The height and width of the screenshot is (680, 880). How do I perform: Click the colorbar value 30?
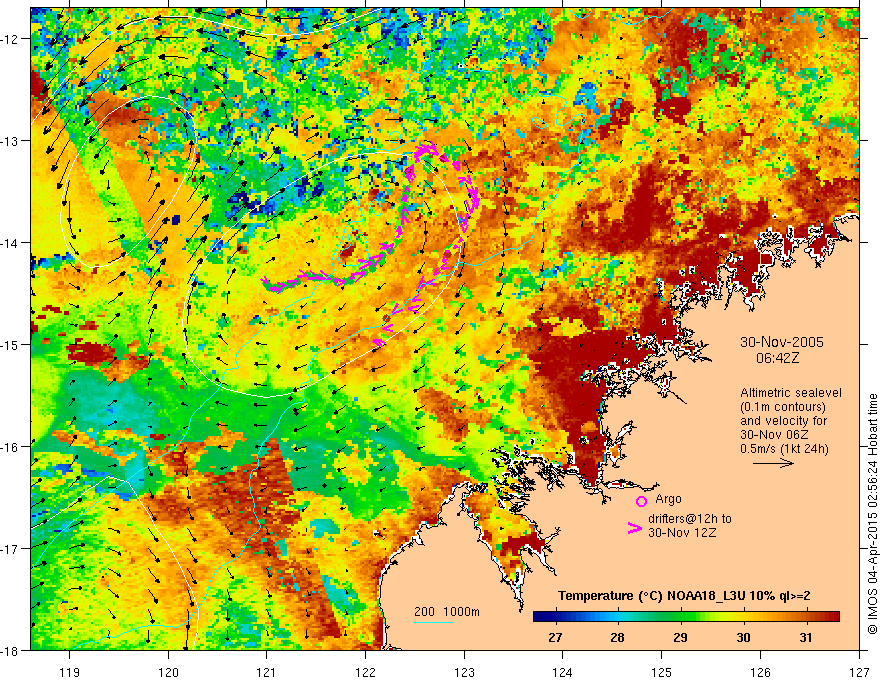point(743,638)
